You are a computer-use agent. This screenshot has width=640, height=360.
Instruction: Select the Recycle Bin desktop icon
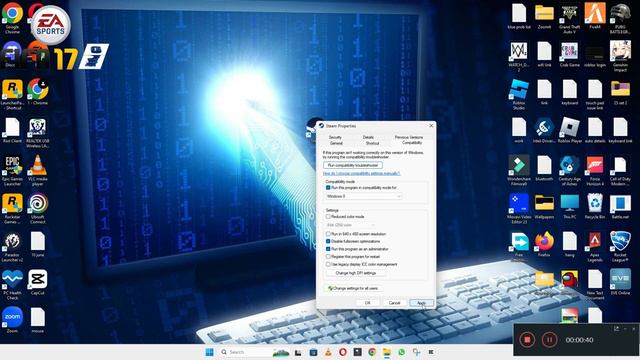[595, 206]
